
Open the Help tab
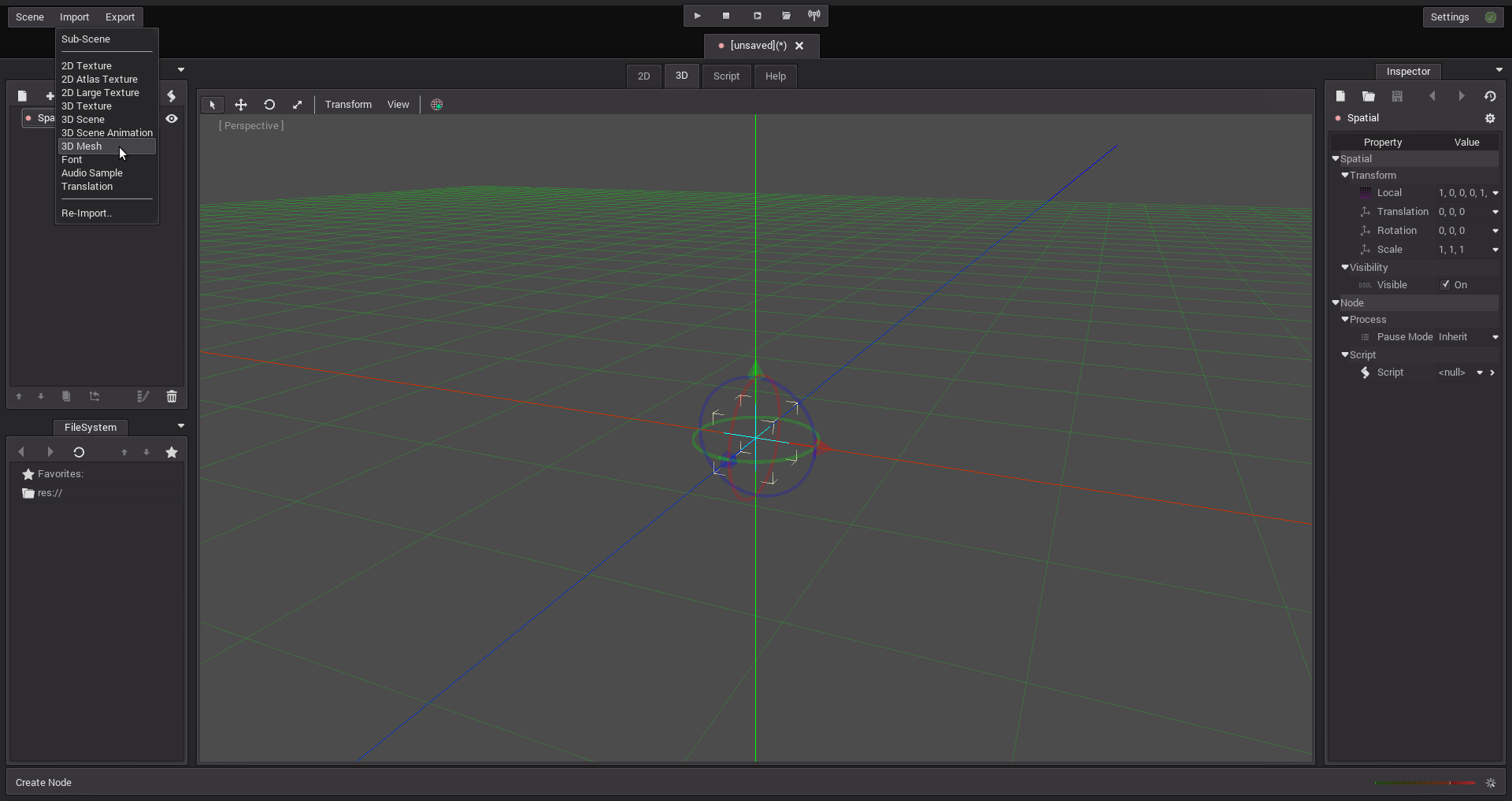pos(776,76)
